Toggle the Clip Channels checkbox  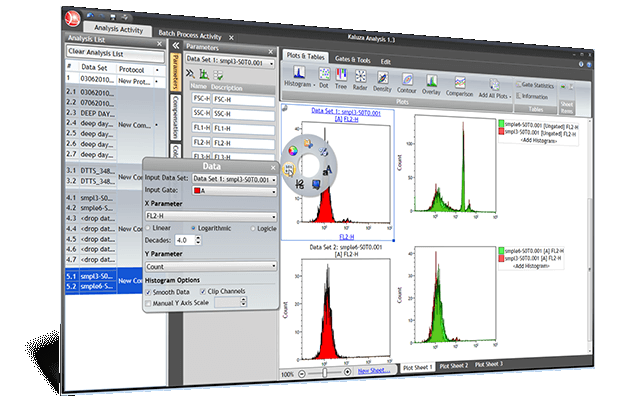coord(203,291)
